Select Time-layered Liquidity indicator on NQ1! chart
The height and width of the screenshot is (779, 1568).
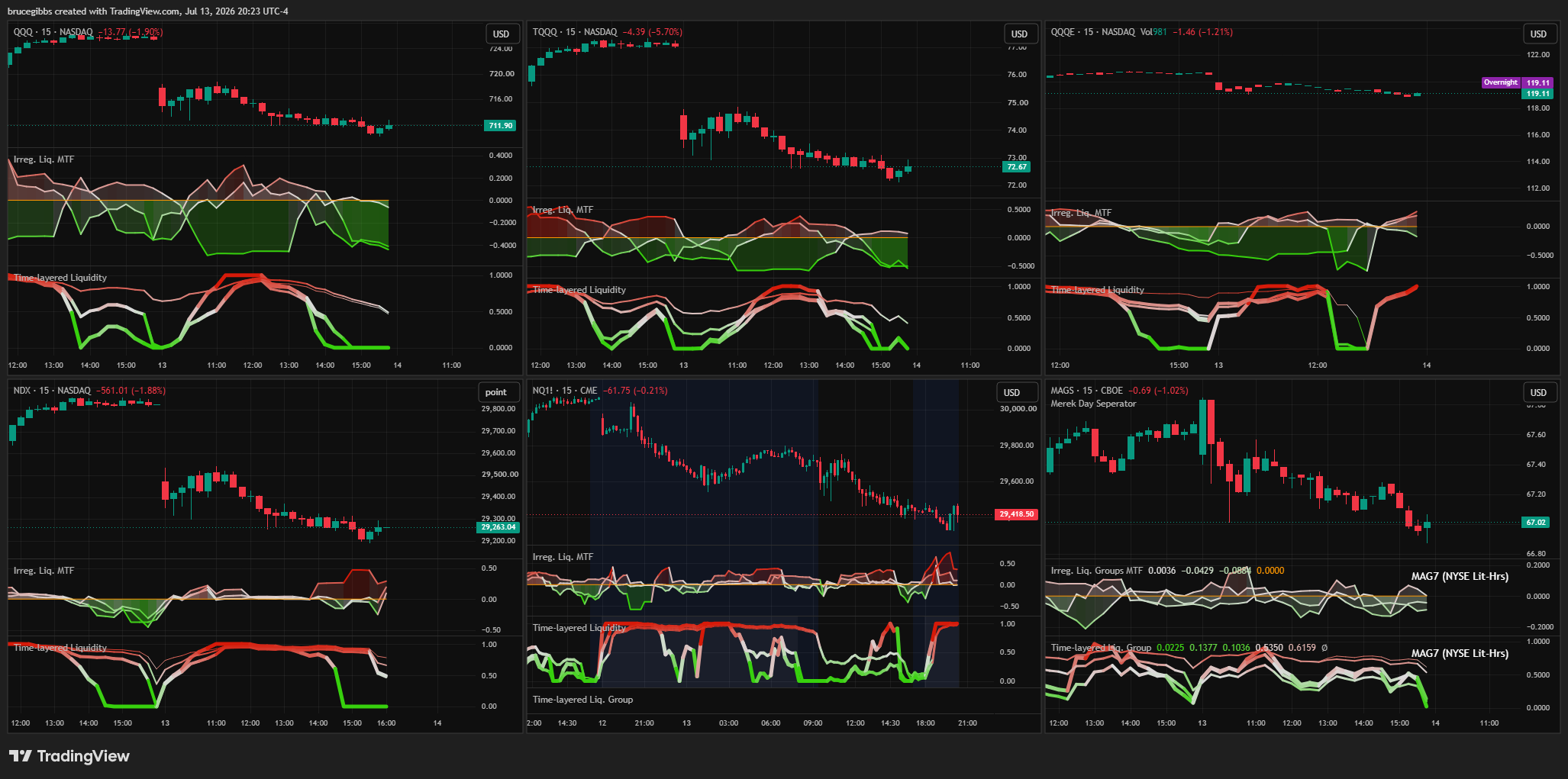coord(579,628)
